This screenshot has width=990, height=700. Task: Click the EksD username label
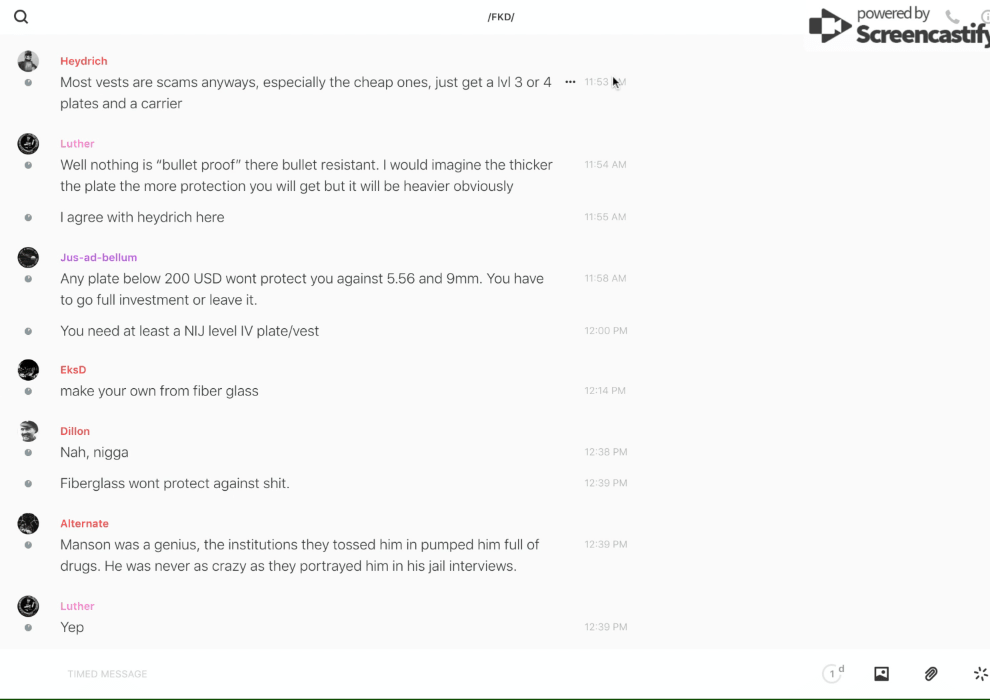pyautogui.click(x=73, y=370)
